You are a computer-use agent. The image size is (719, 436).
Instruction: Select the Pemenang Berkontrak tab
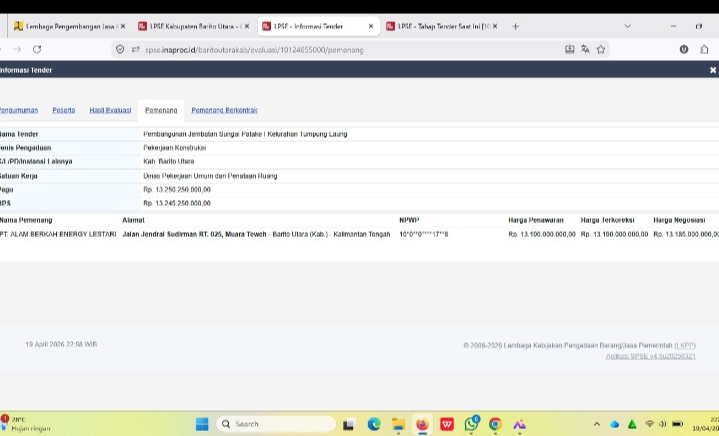[x=224, y=110]
